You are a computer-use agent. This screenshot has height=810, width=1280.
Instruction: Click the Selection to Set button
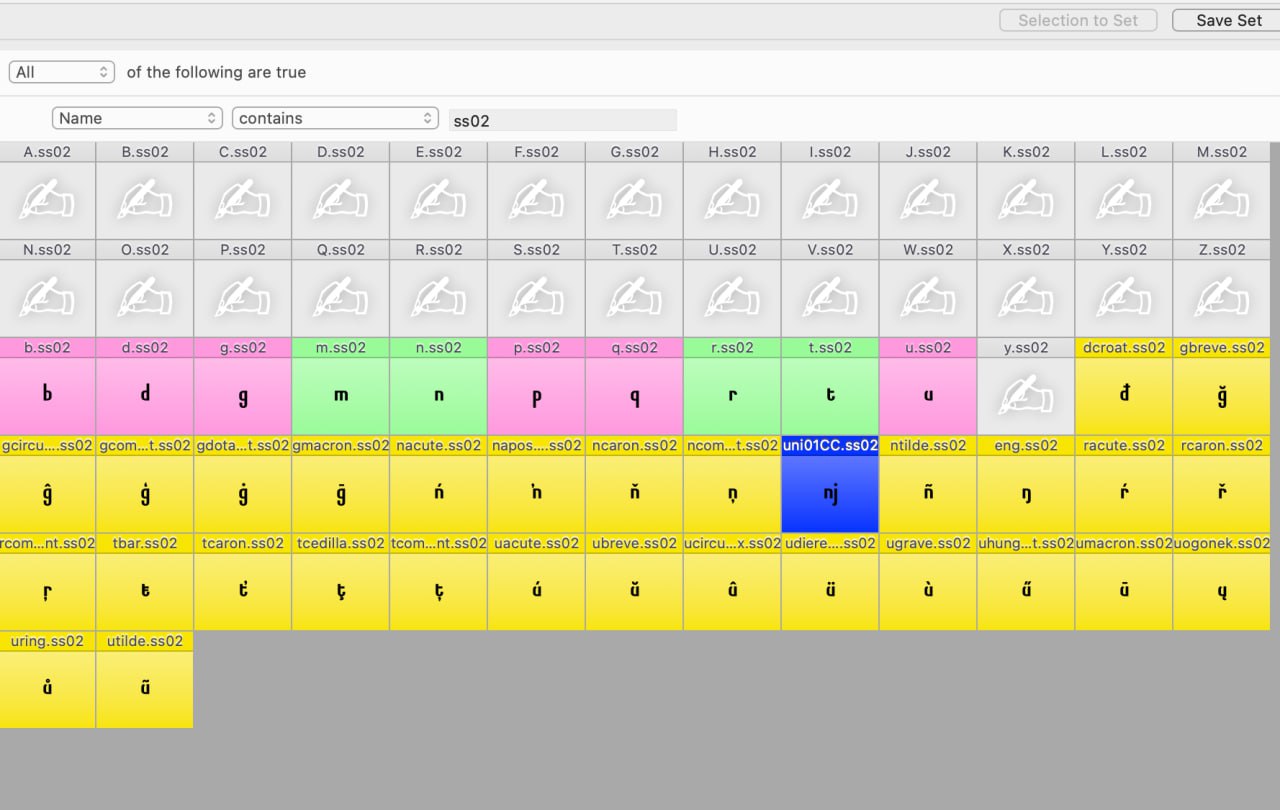1078,20
